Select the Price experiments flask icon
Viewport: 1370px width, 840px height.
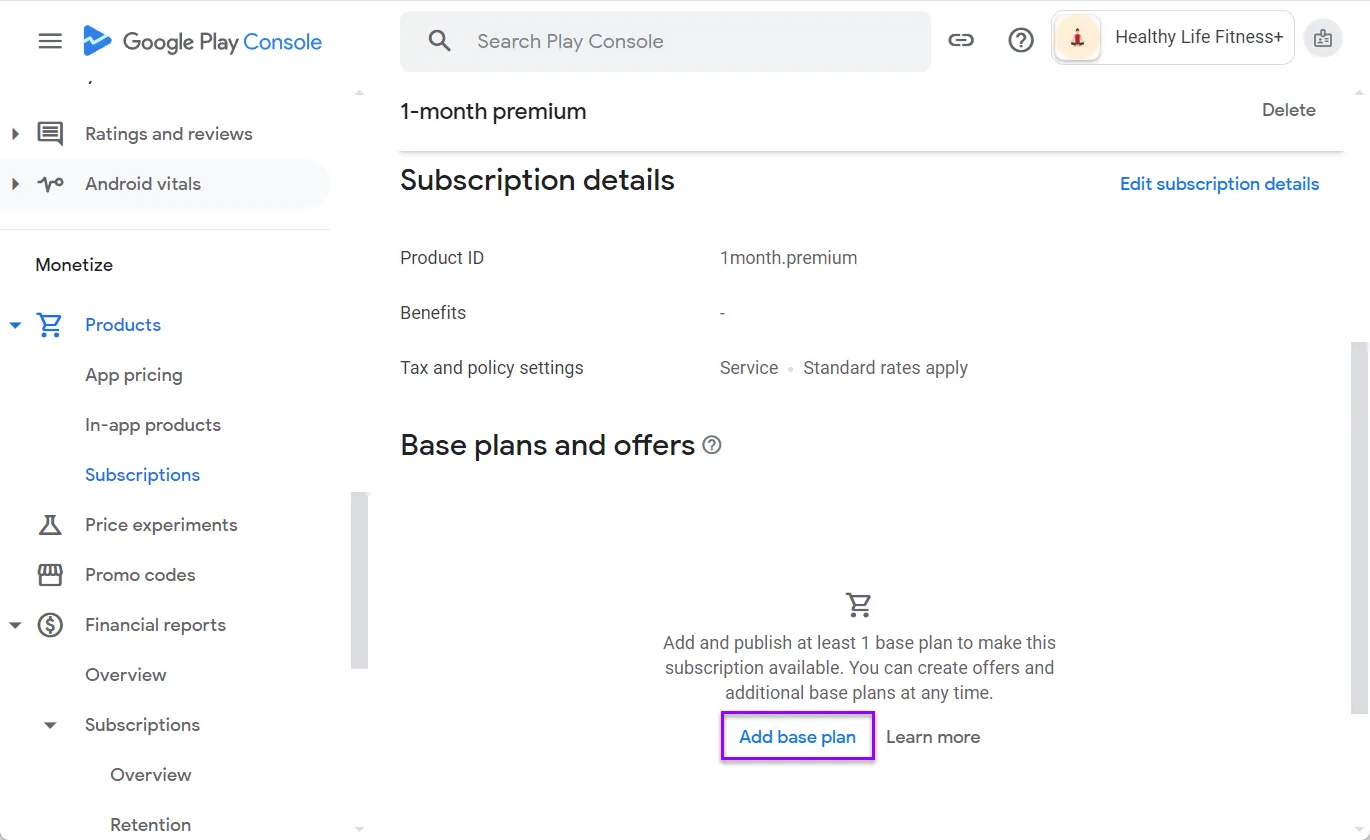[48, 524]
